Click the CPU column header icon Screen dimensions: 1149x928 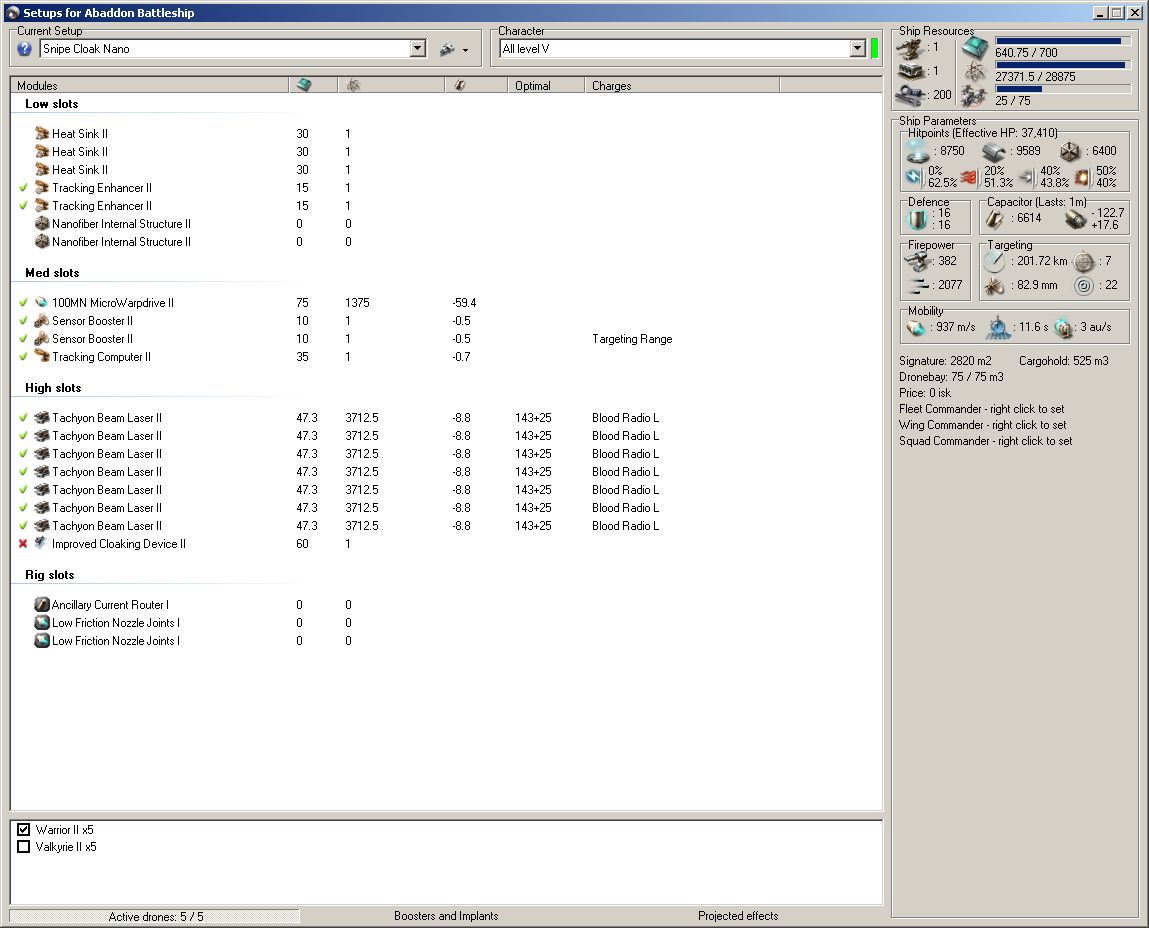point(304,85)
